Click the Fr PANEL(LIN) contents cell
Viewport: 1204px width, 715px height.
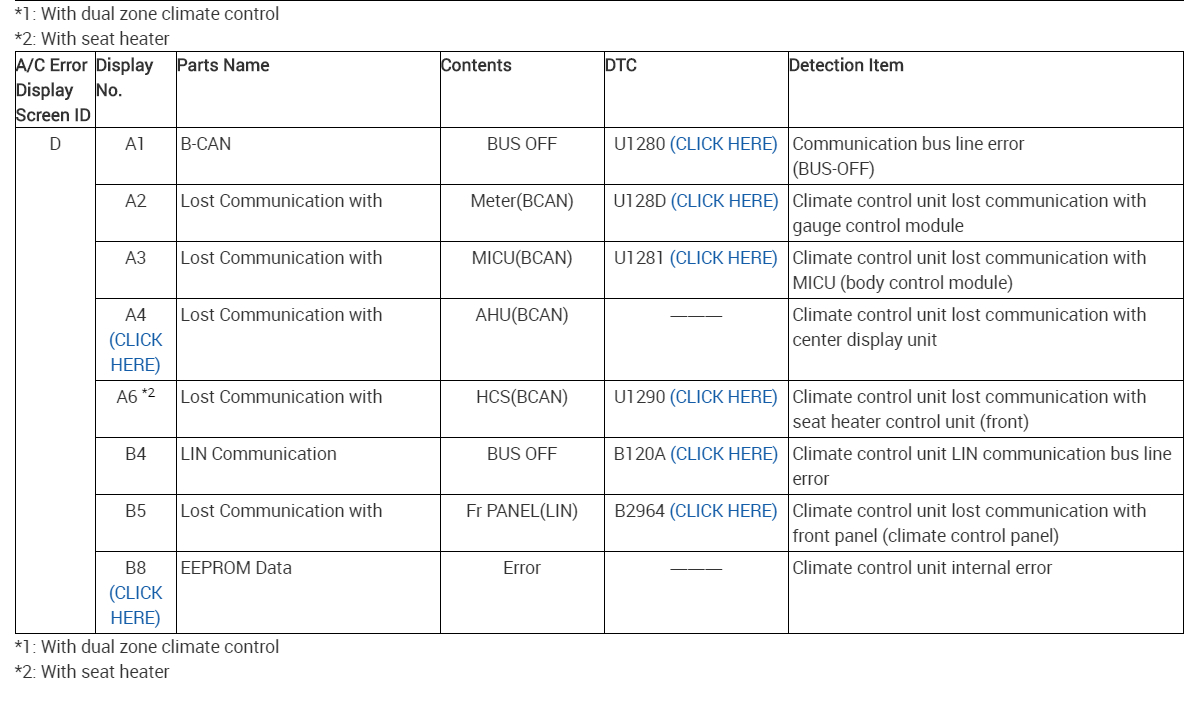522,511
